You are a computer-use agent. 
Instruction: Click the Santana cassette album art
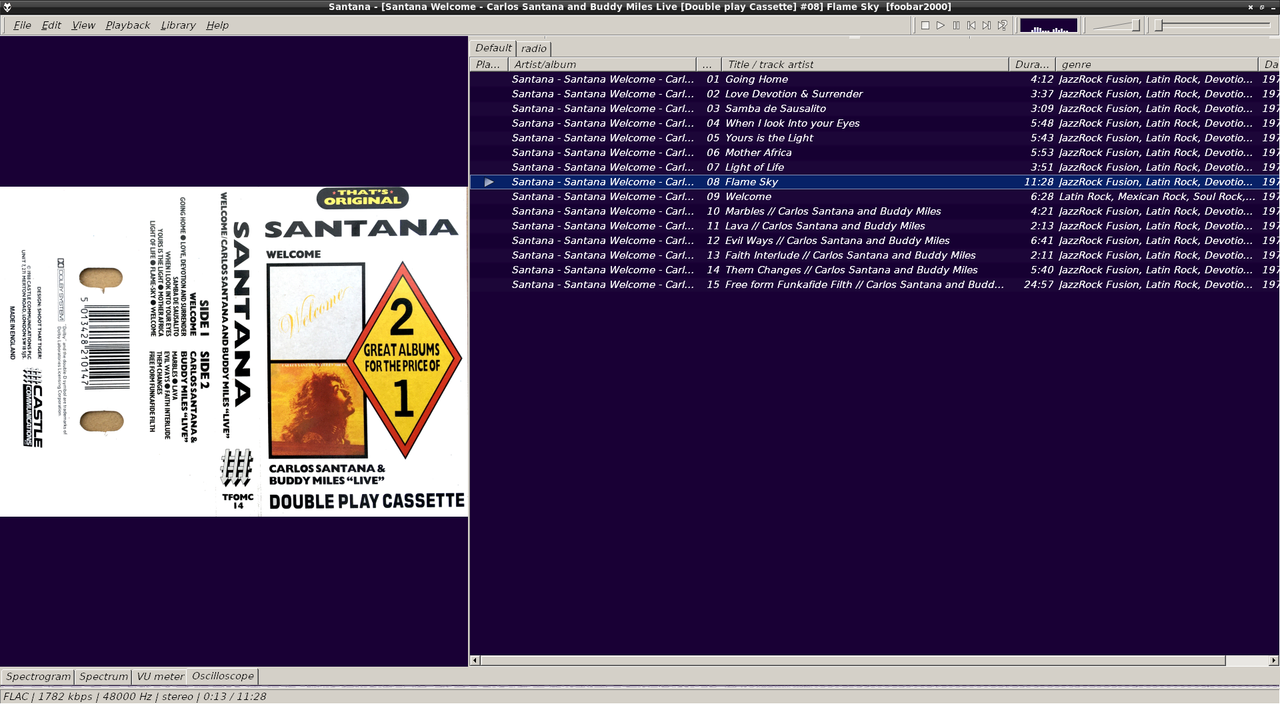click(234, 352)
